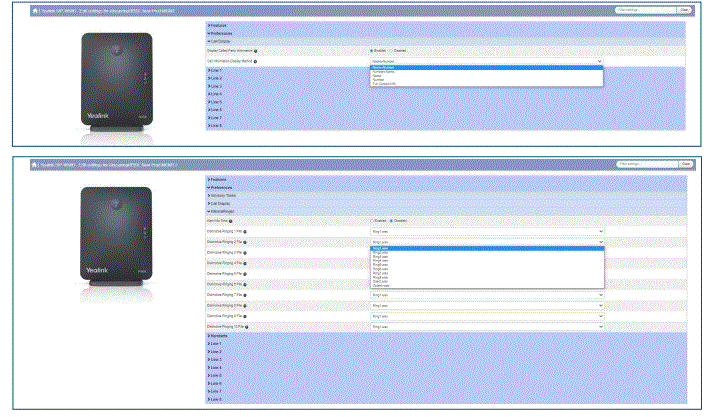Screen dimensions: 712x417
Task: Open the info icon beside Distinctive Ringing 3 File
Action: pyautogui.click(x=245, y=253)
